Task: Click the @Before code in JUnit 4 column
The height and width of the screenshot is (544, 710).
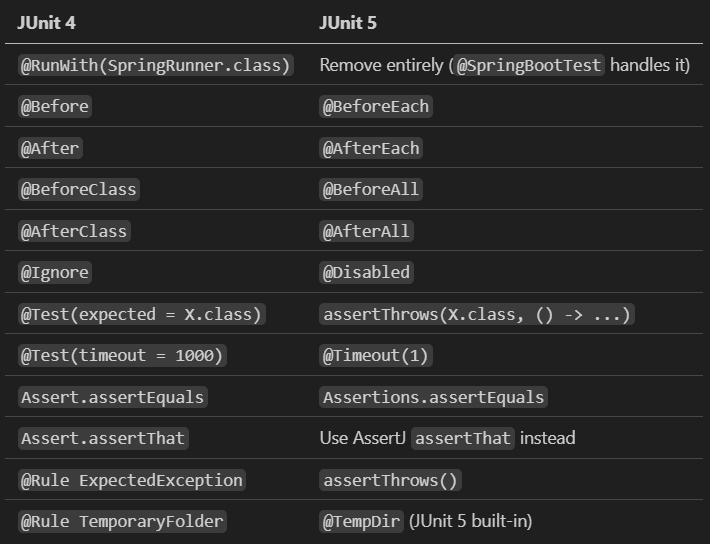Action: (55, 106)
